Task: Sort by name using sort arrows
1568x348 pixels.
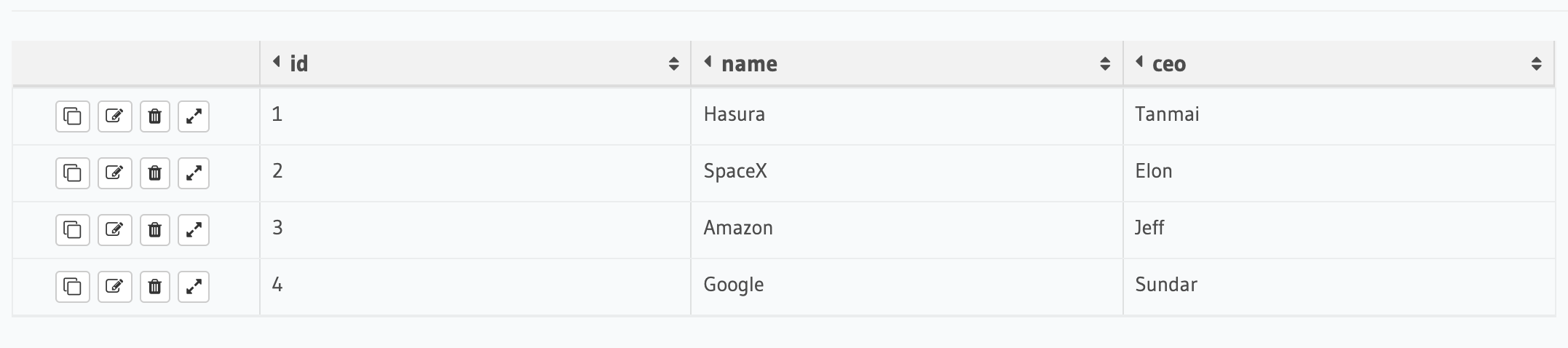Action: (x=1105, y=64)
